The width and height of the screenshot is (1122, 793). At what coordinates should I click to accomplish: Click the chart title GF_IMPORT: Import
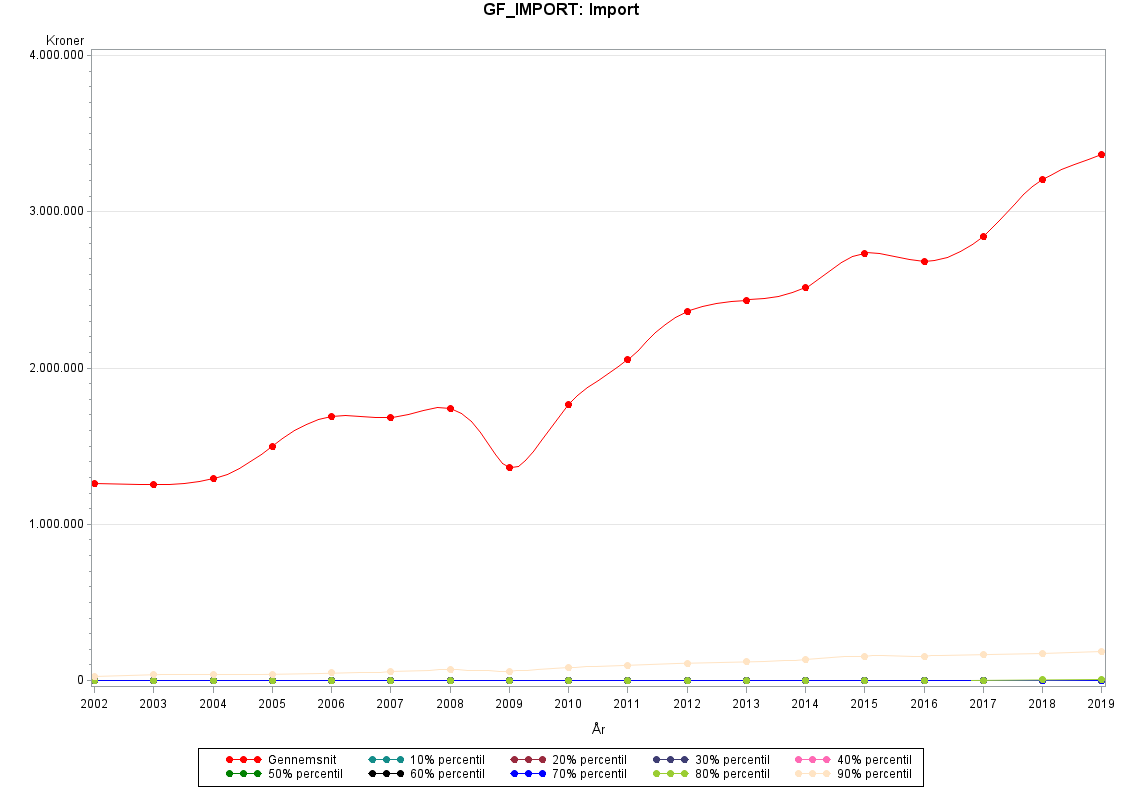[560, 10]
